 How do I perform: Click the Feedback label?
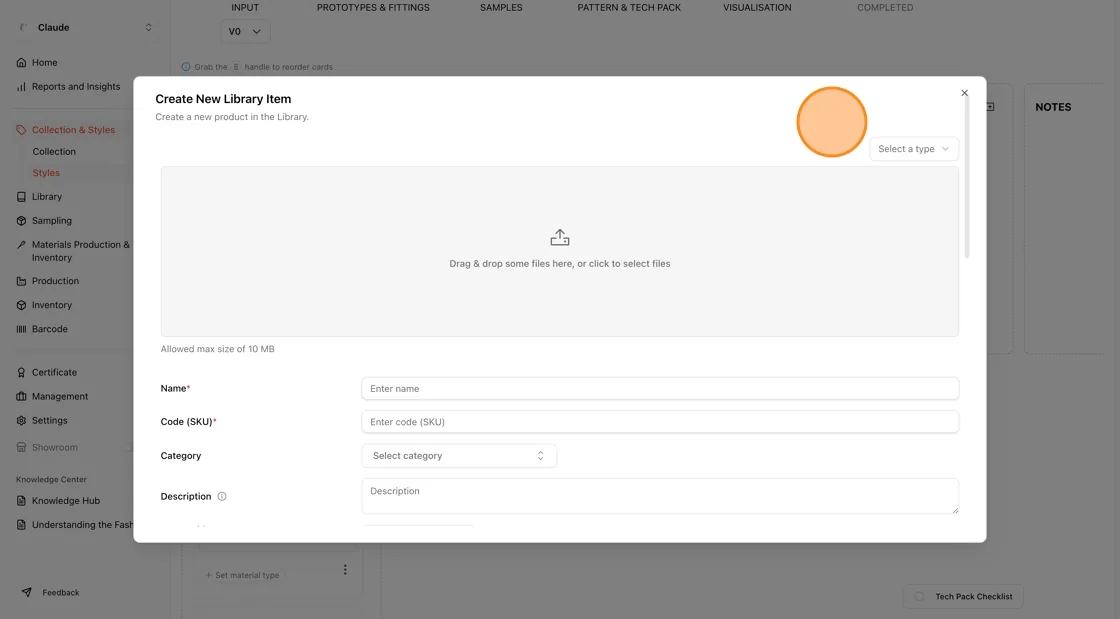point(61,593)
